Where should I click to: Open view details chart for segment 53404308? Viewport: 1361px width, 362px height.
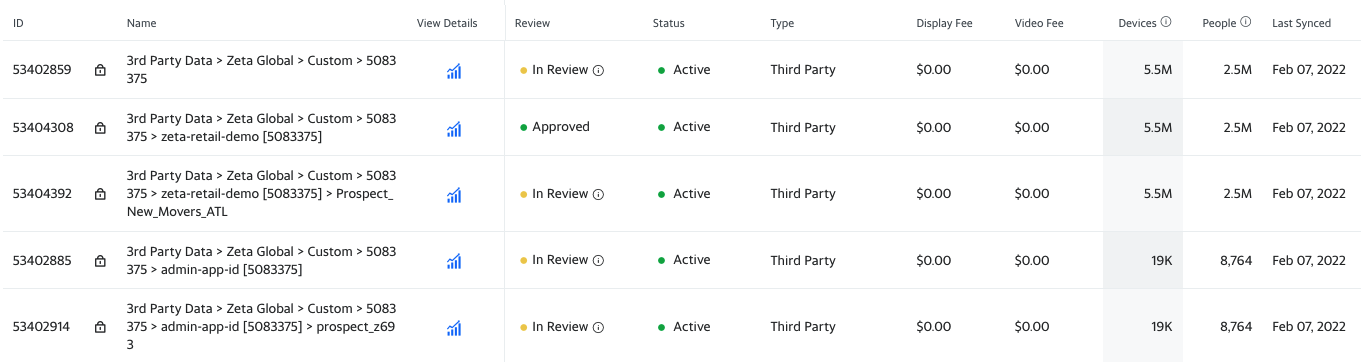(x=454, y=128)
